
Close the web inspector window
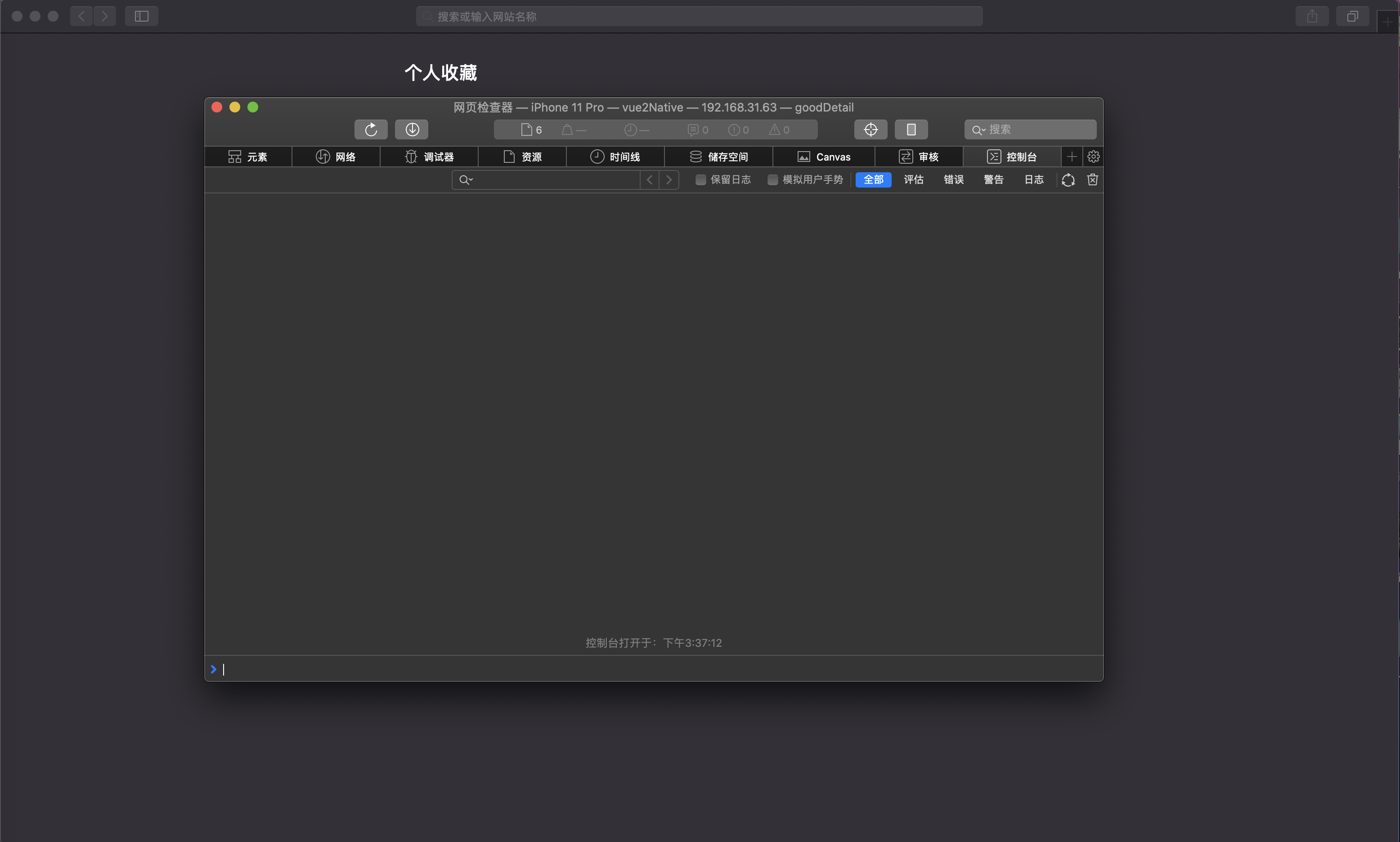[x=217, y=107]
